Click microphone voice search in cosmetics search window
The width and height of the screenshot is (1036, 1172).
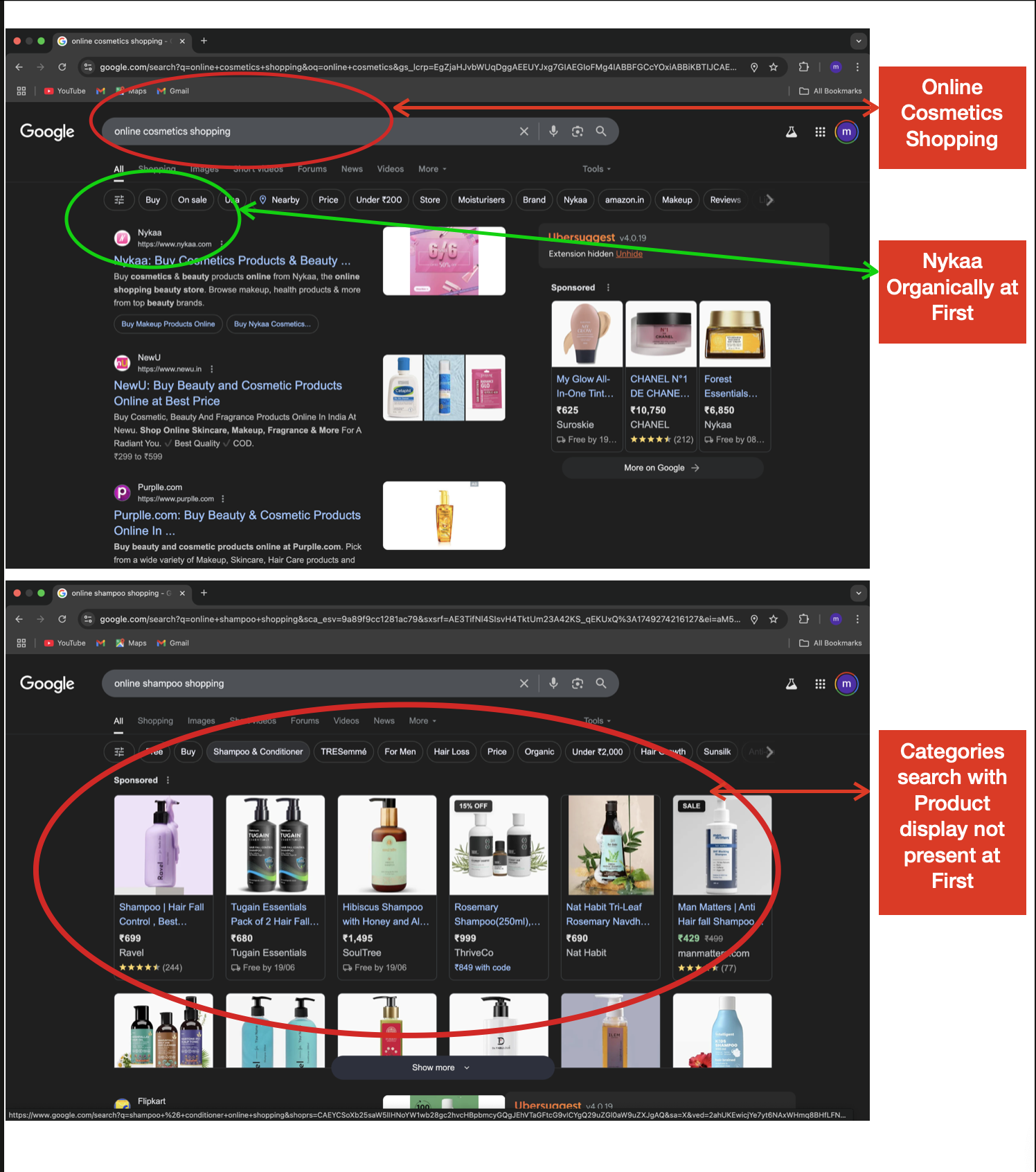pyautogui.click(x=553, y=131)
